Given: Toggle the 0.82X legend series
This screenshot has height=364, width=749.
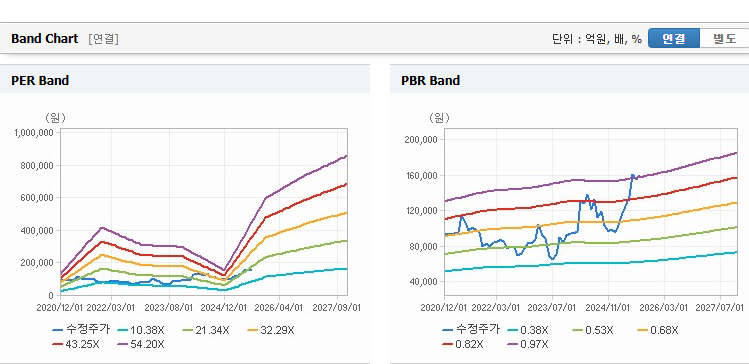Looking at the screenshot, I should [462, 344].
